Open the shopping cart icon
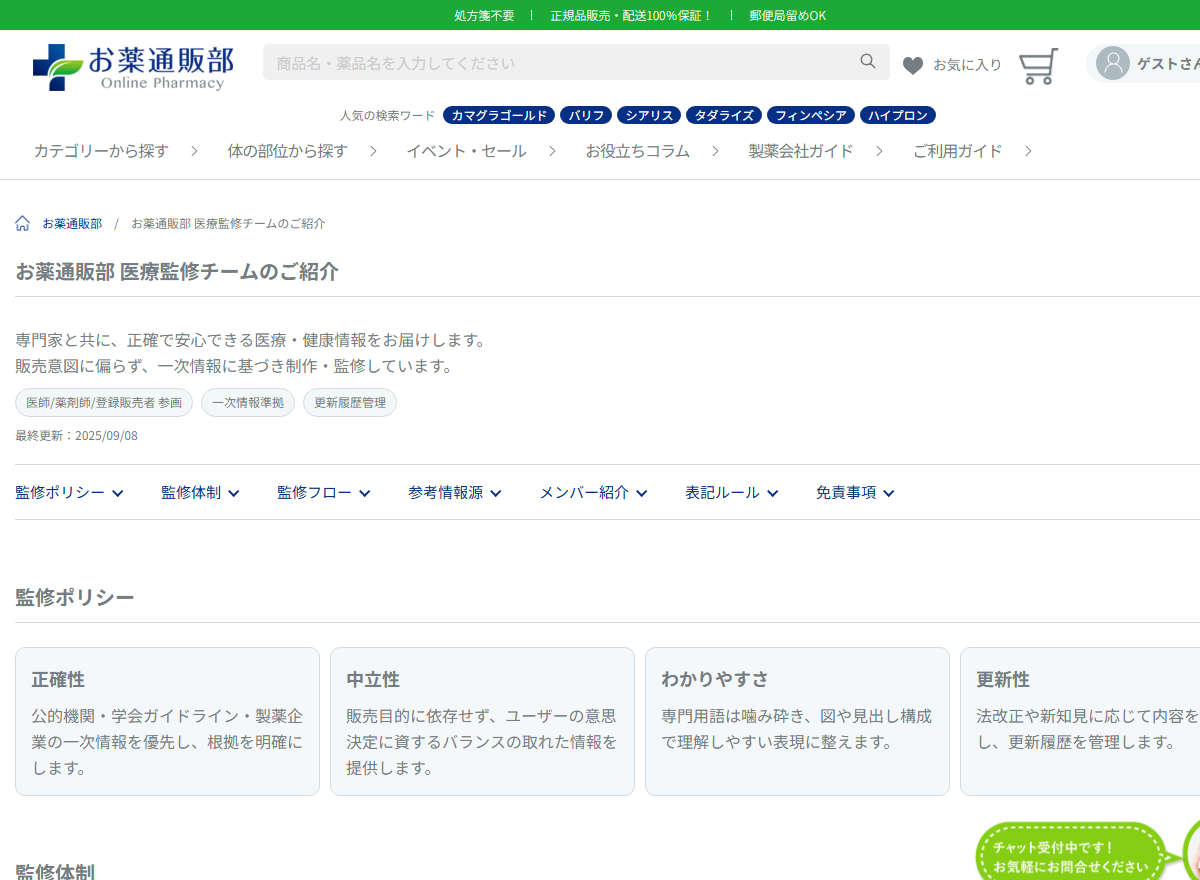 click(x=1038, y=66)
